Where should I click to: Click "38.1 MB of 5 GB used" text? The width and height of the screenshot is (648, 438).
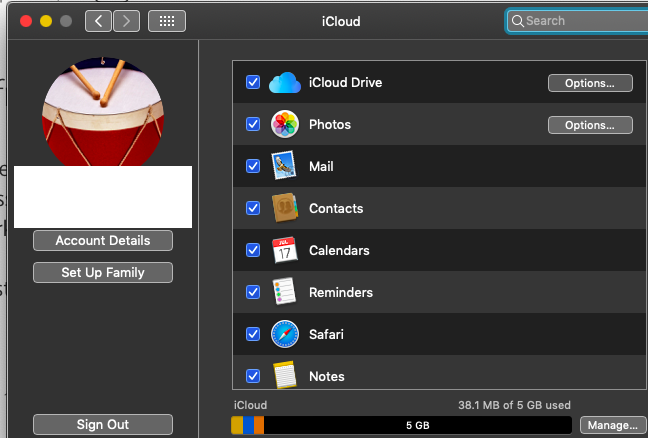coord(514,405)
